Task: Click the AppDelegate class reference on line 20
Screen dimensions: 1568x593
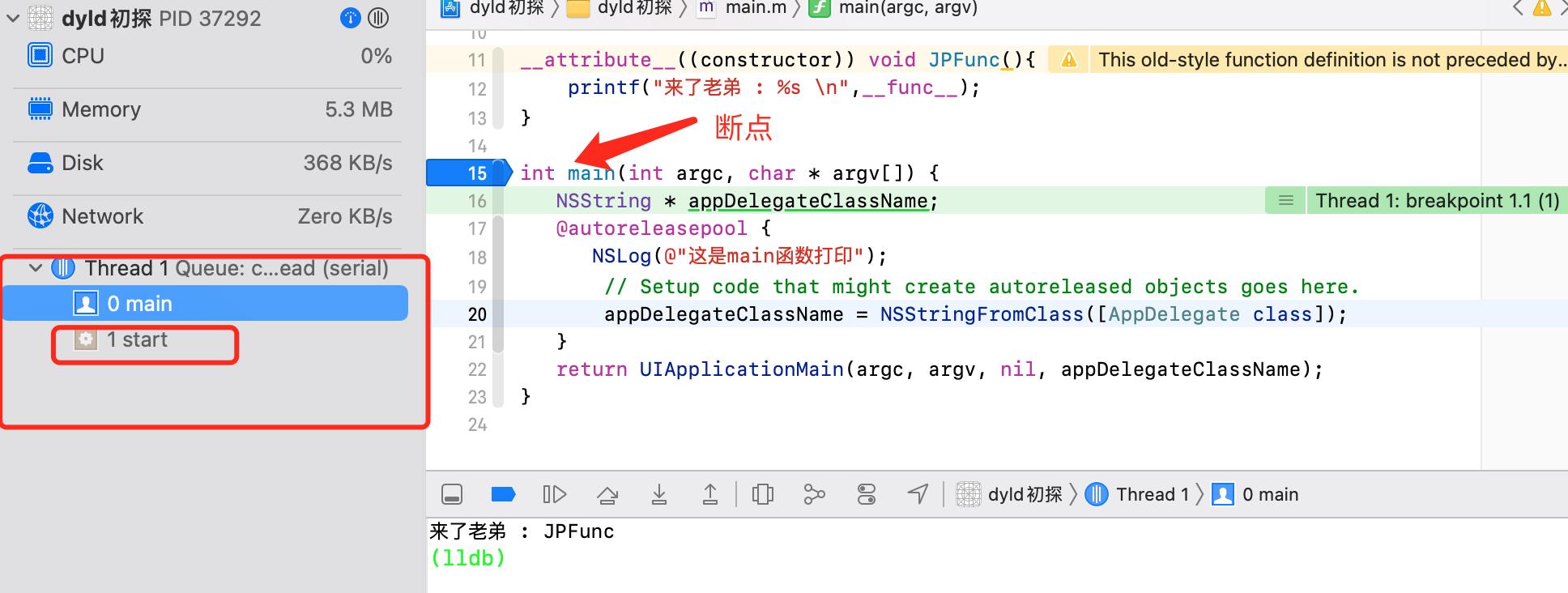Action: (x=1174, y=314)
